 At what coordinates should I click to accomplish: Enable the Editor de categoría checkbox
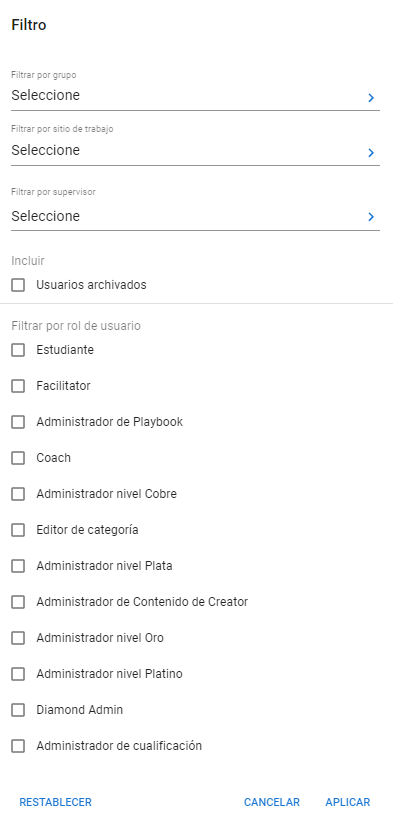pos(18,530)
